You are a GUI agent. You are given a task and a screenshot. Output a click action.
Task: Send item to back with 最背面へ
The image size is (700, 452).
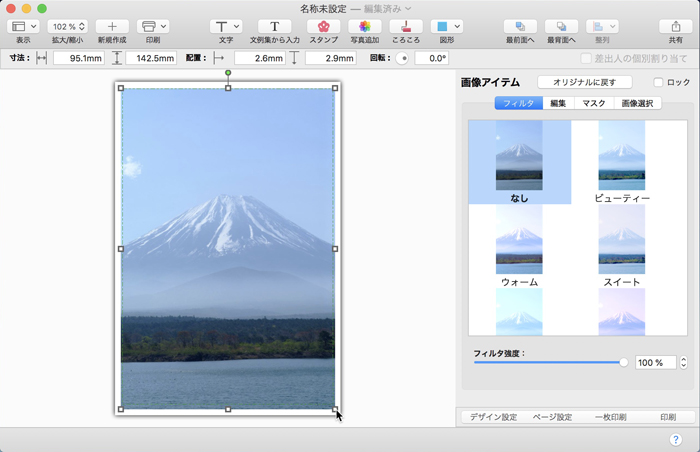[x=561, y=26]
